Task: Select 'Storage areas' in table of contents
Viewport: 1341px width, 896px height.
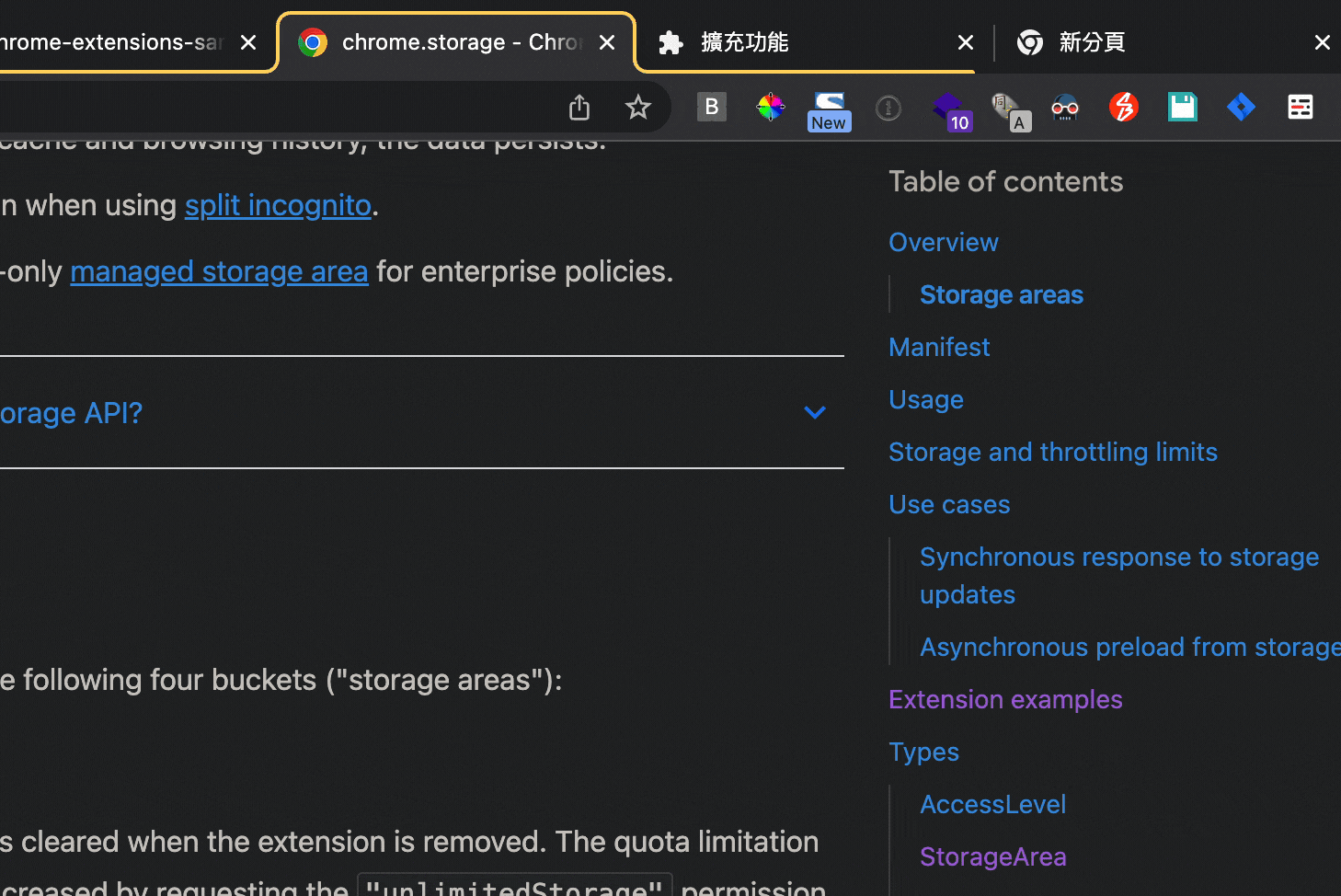Action: pos(1001,294)
